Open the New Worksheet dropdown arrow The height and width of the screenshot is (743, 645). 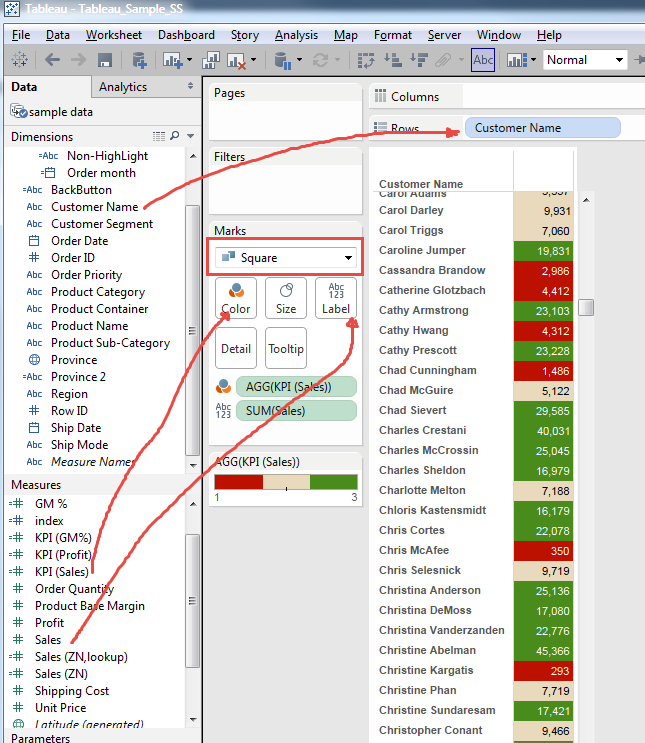[190, 60]
